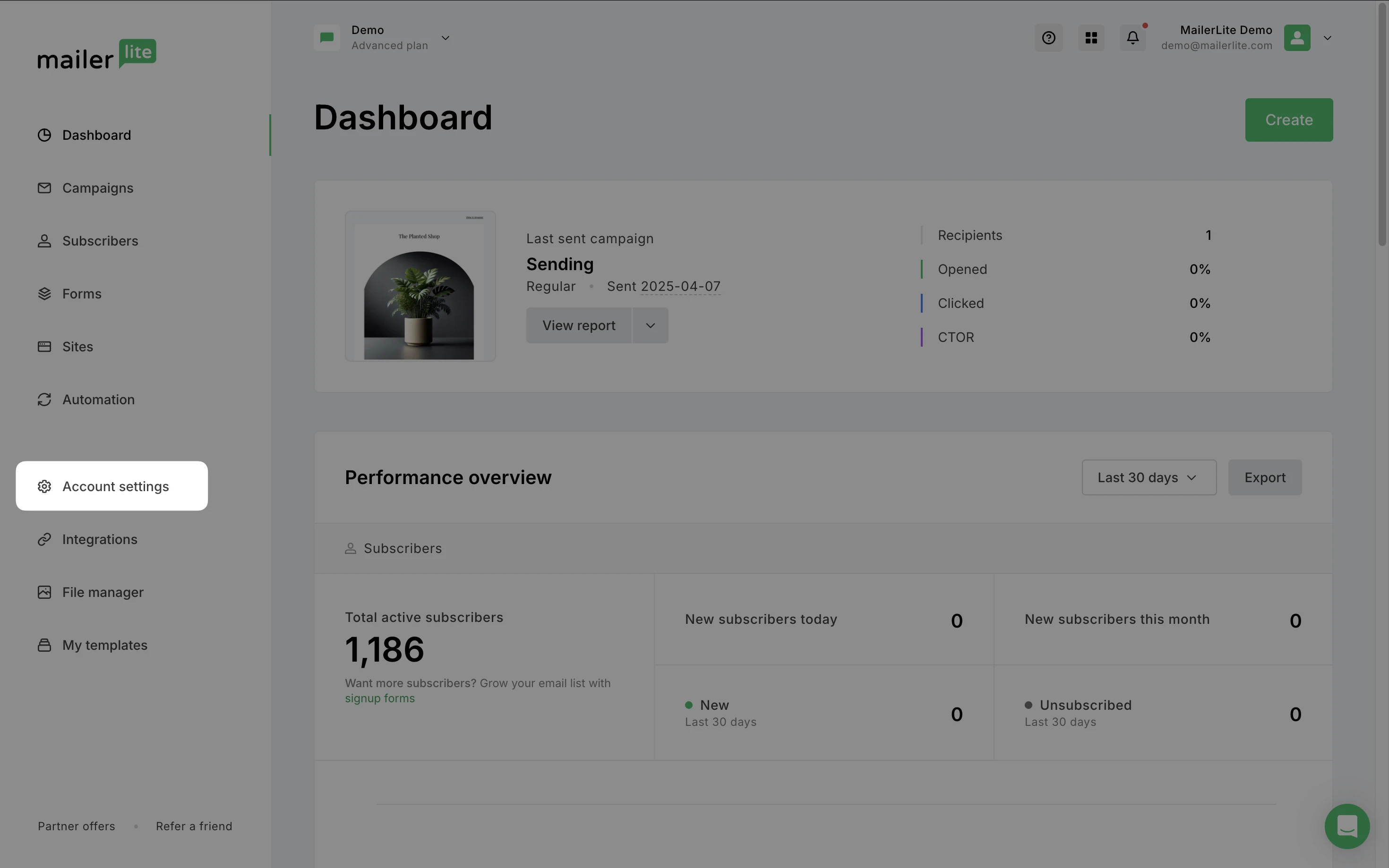Open the apps grid icon

(x=1091, y=38)
